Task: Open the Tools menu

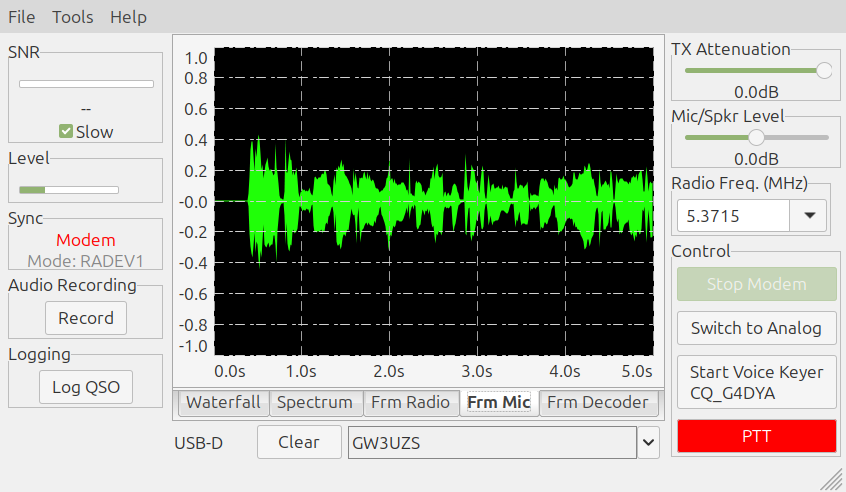Action: coord(73,17)
